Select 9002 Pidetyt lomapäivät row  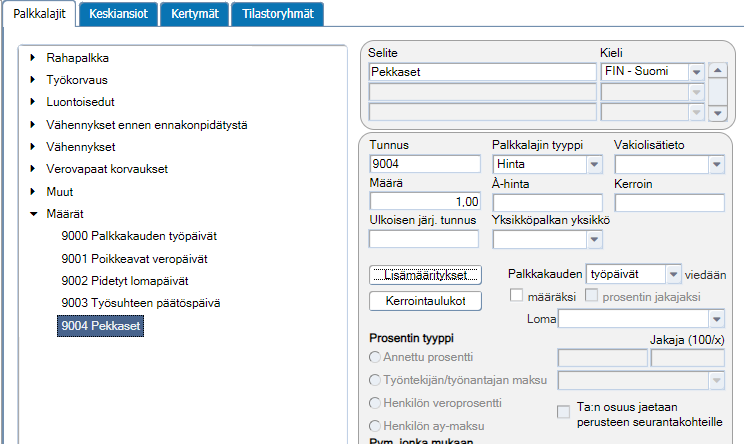click(125, 281)
